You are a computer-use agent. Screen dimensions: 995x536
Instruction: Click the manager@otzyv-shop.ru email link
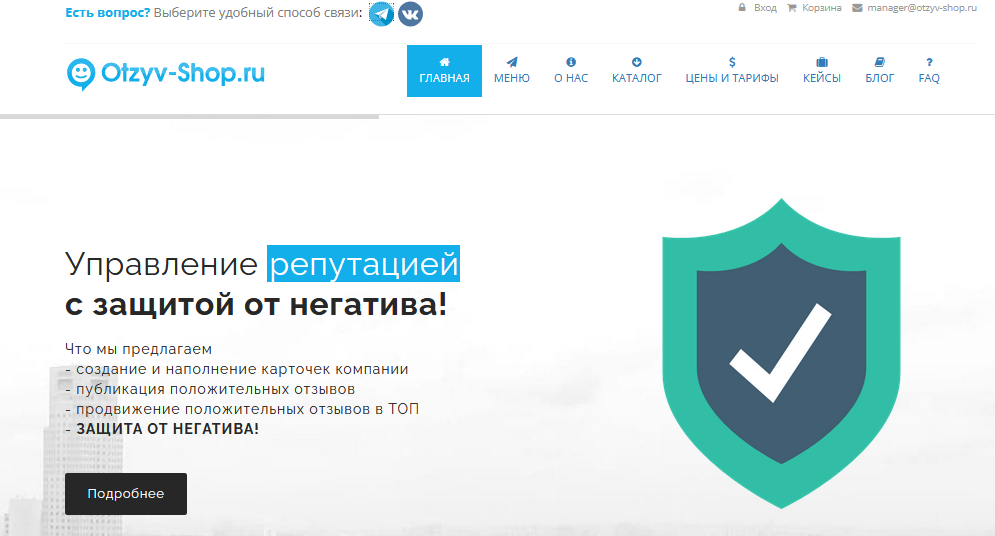(x=922, y=8)
